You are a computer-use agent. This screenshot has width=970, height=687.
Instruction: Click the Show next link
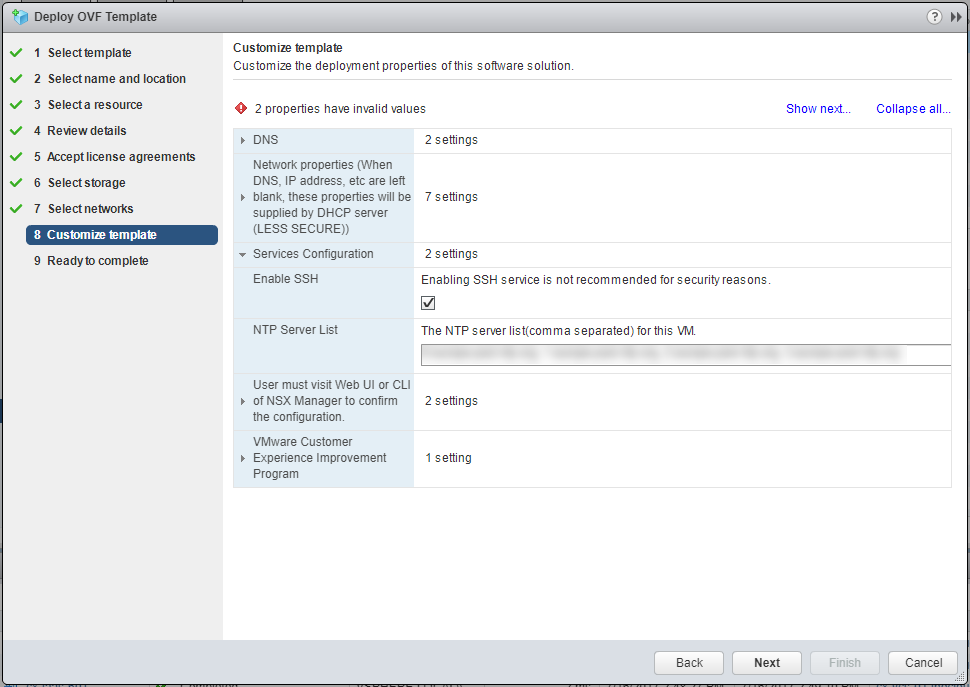pyautogui.click(x=818, y=109)
